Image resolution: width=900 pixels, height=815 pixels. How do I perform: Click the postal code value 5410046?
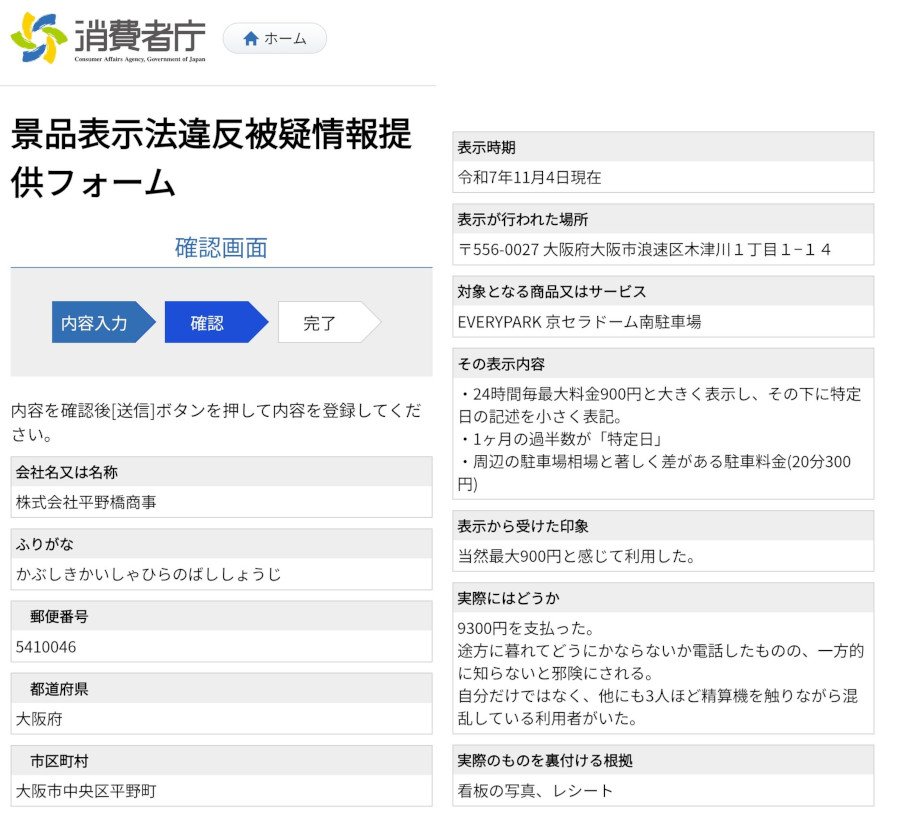point(46,647)
